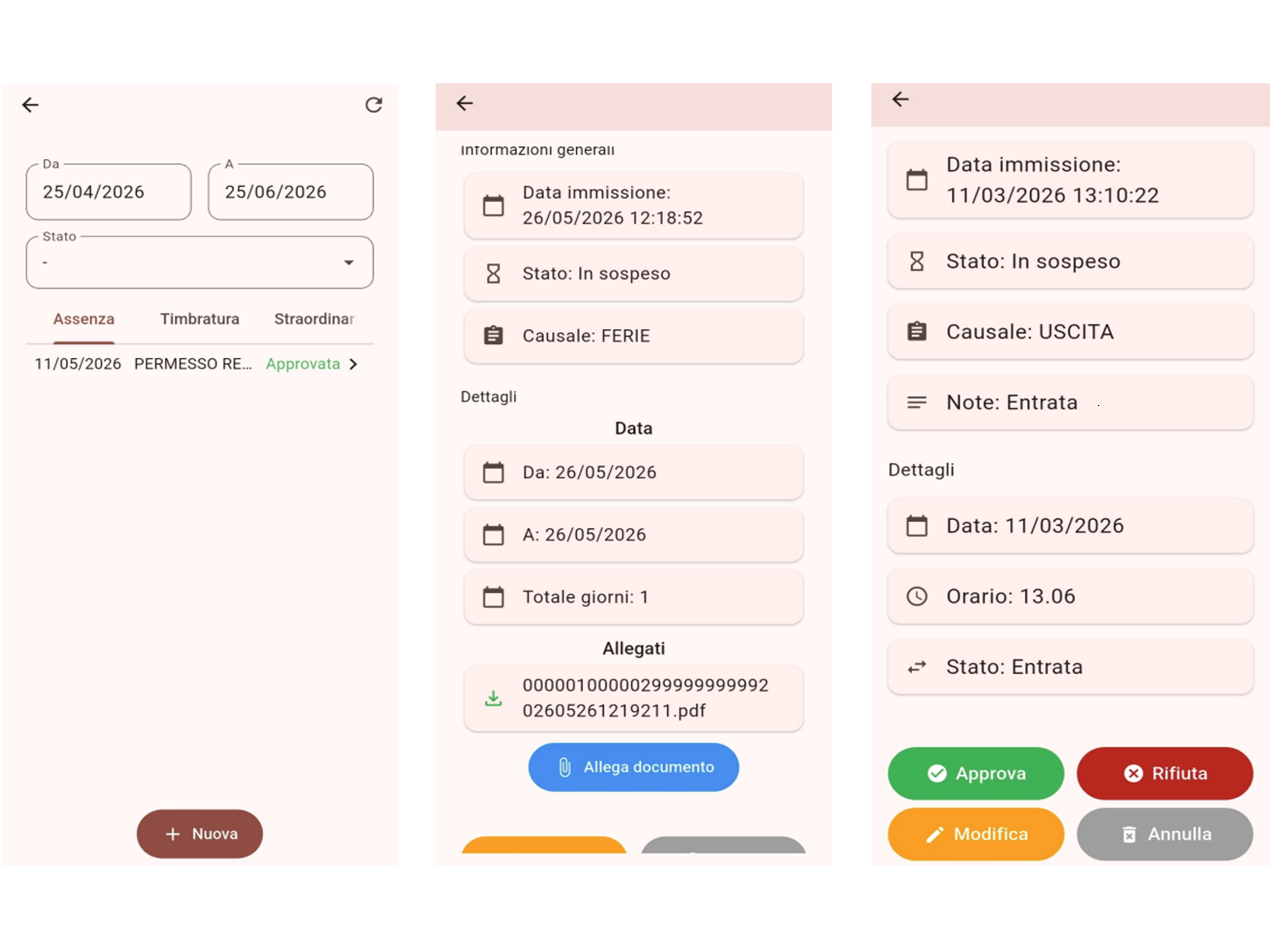Approve the request with Approva button
The height and width of the screenshot is (952, 1270).
coord(975,773)
